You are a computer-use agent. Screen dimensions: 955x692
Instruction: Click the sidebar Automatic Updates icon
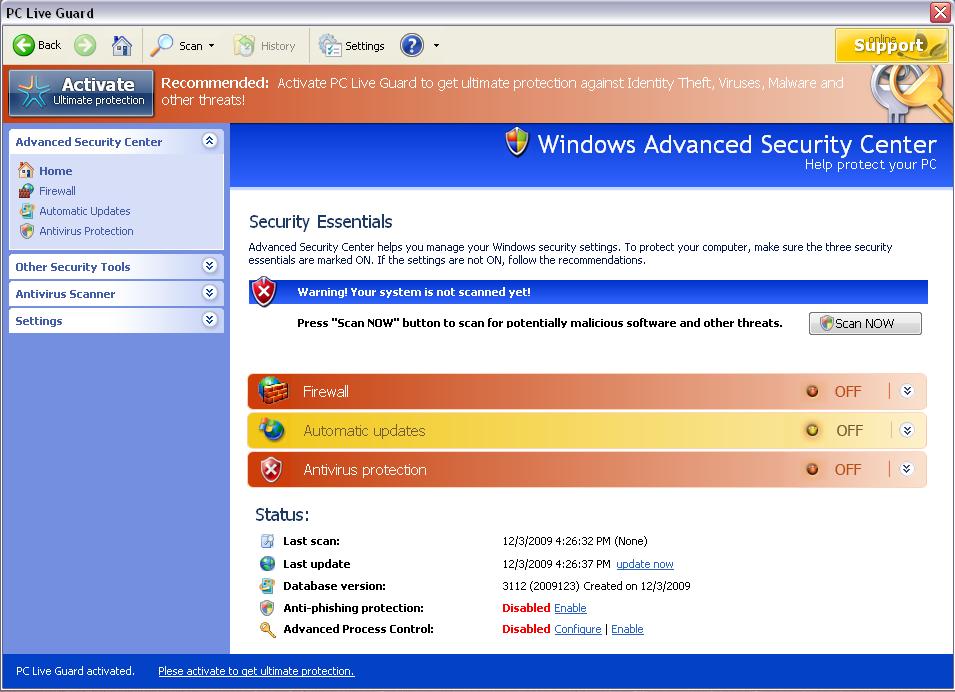click(27, 211)
